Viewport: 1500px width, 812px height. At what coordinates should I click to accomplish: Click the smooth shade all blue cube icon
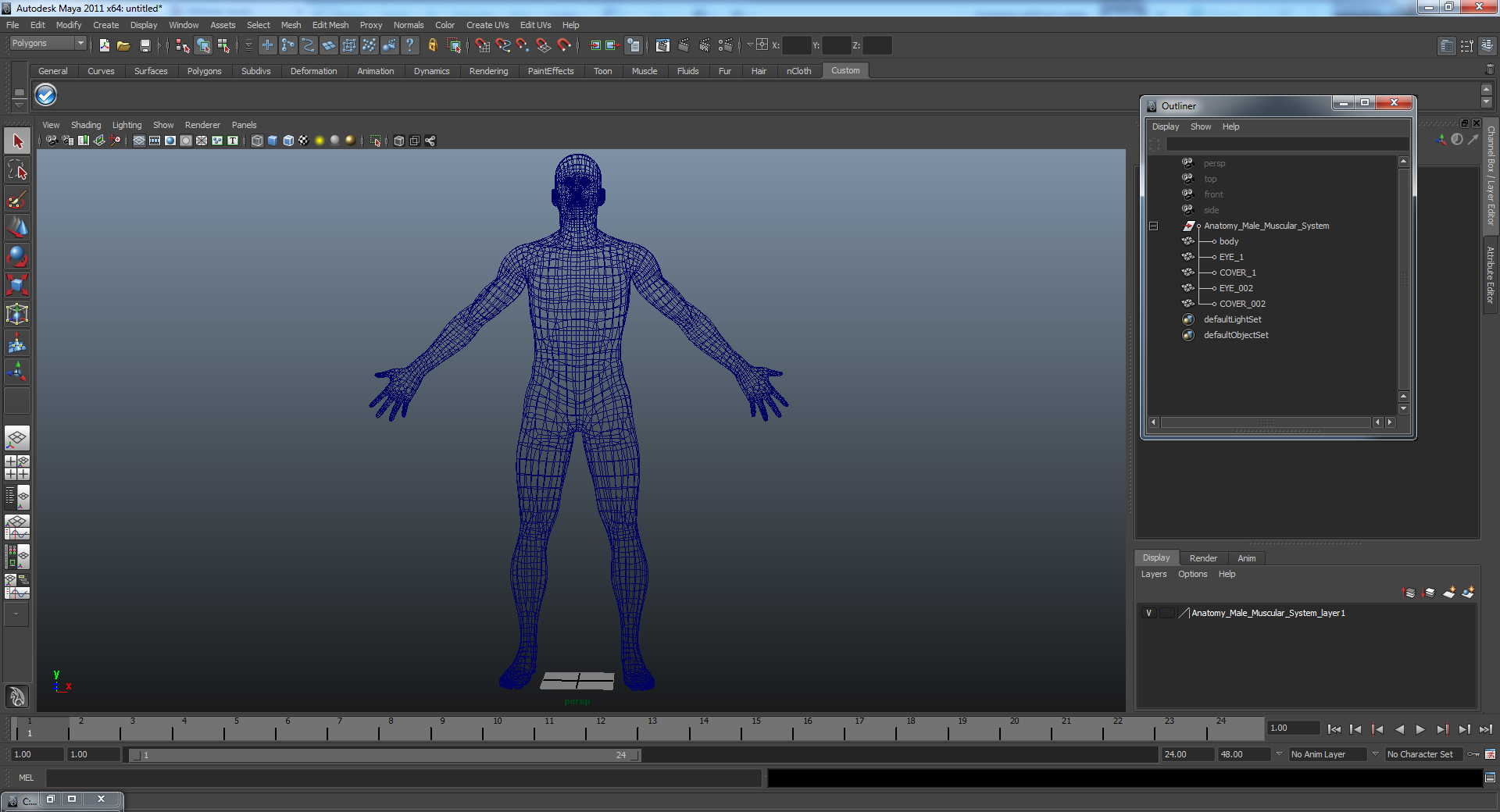pyautogui.click(x=273, y=141)
